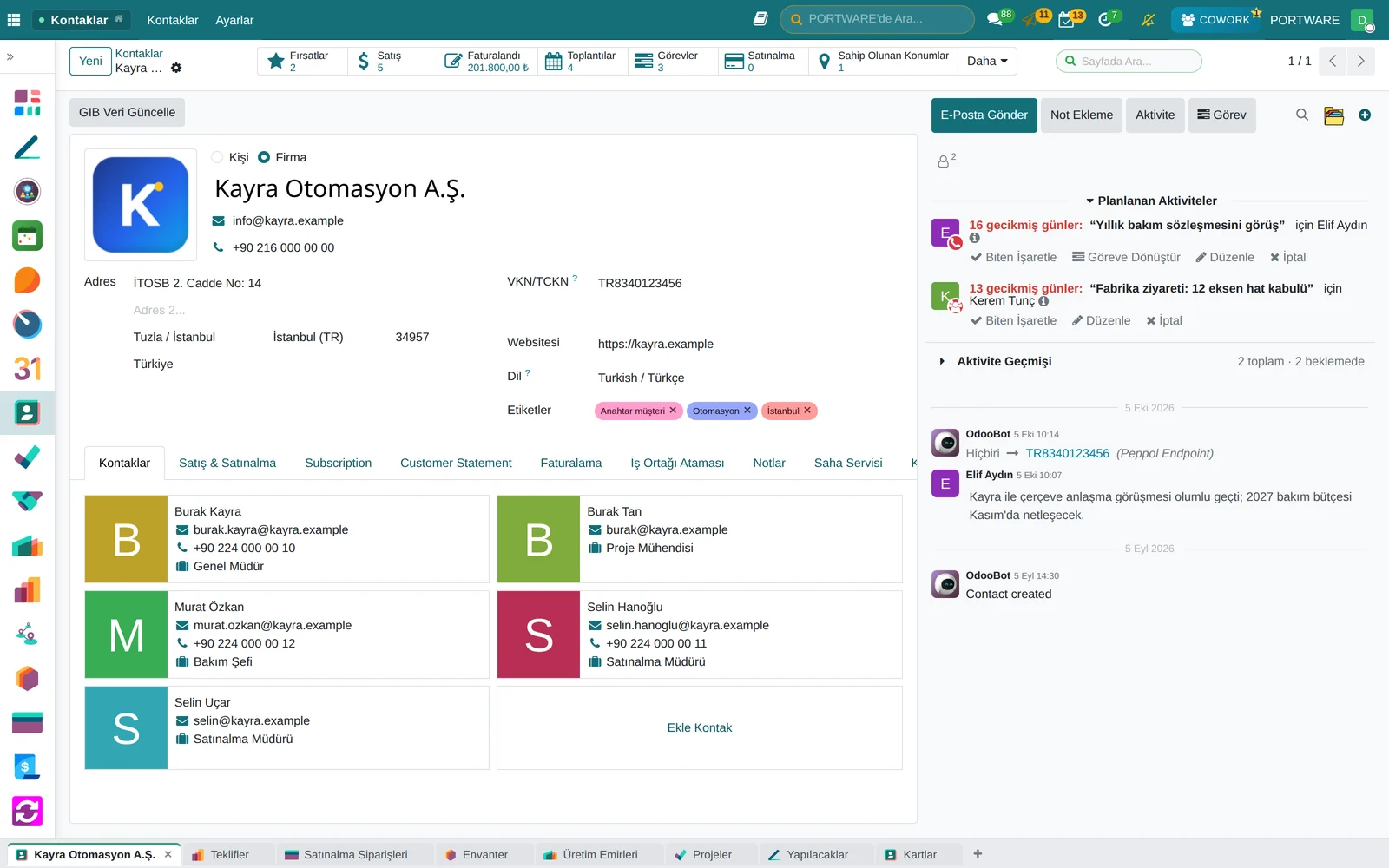Image resolution: width=1389 pixels, height=868 pixels.
Task: Remove the Anahtar müşteri tag
Action: [673, 411]
